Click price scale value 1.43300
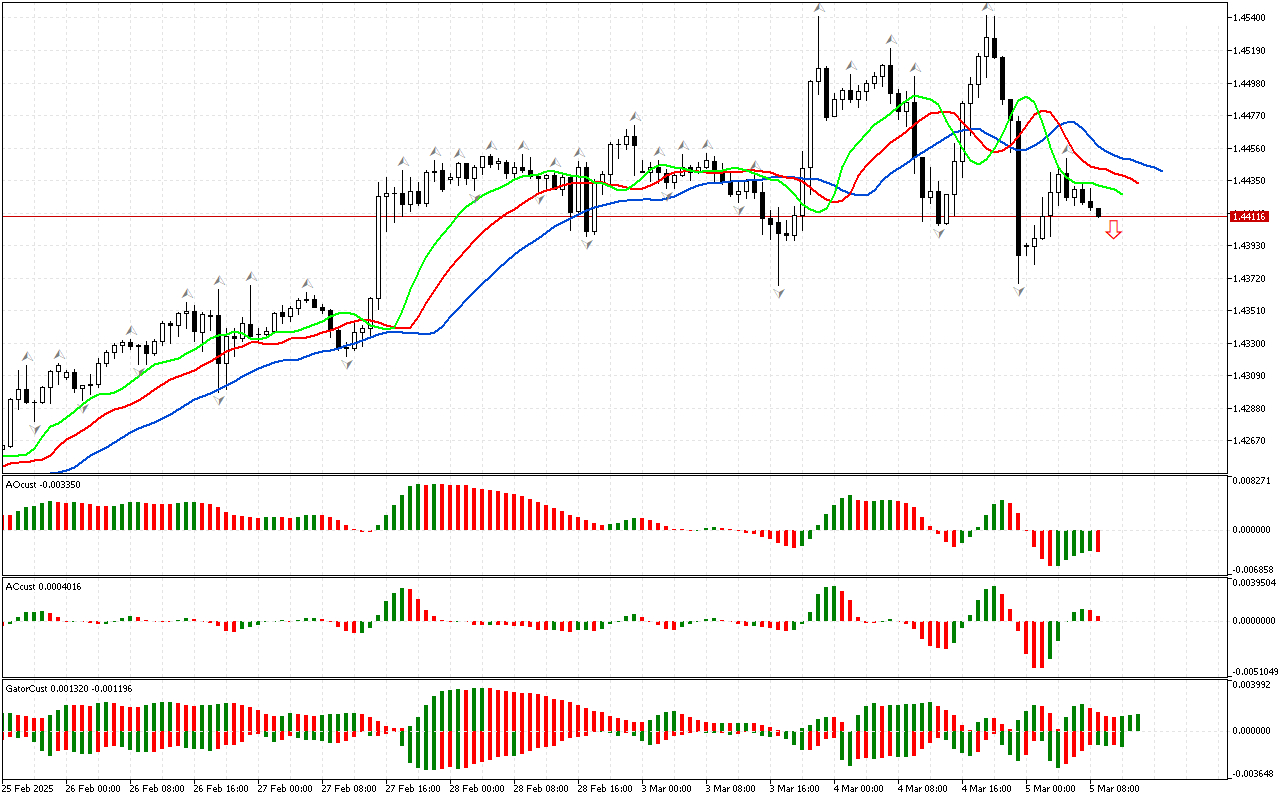 (x=1249, y=343)
